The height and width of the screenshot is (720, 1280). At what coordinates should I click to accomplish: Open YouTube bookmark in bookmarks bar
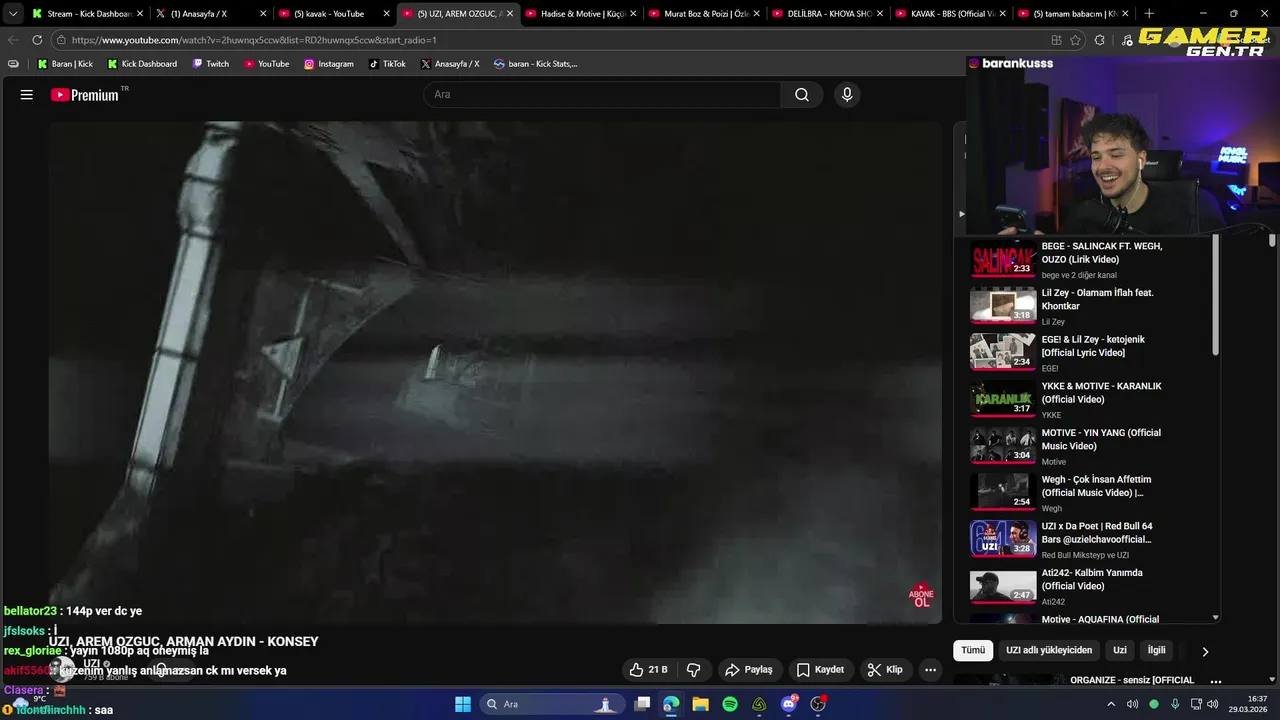click(266, 64)
